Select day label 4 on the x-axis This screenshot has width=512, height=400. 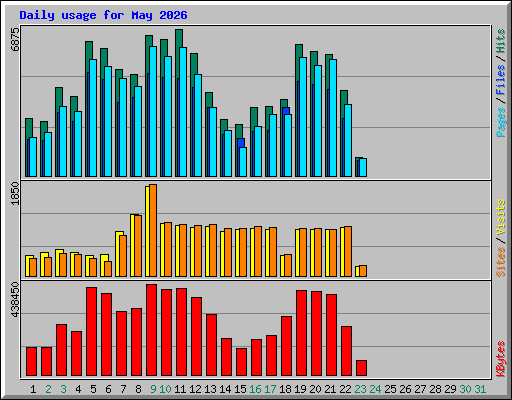click(78, 389)
